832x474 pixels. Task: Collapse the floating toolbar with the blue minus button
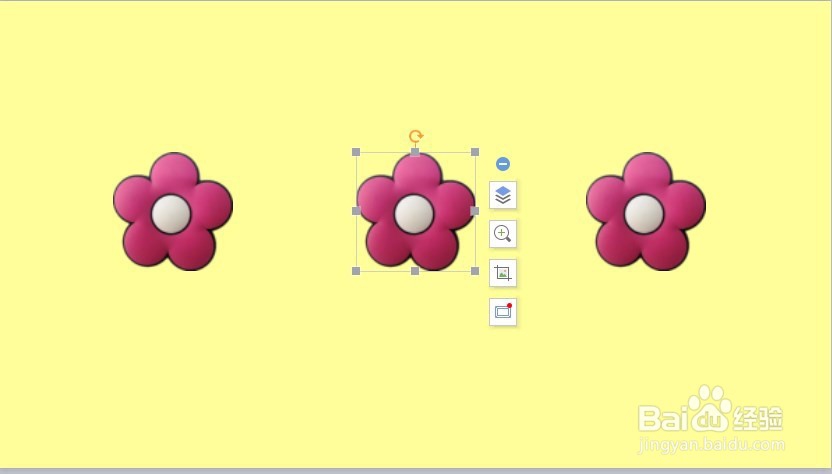[503, 164]
